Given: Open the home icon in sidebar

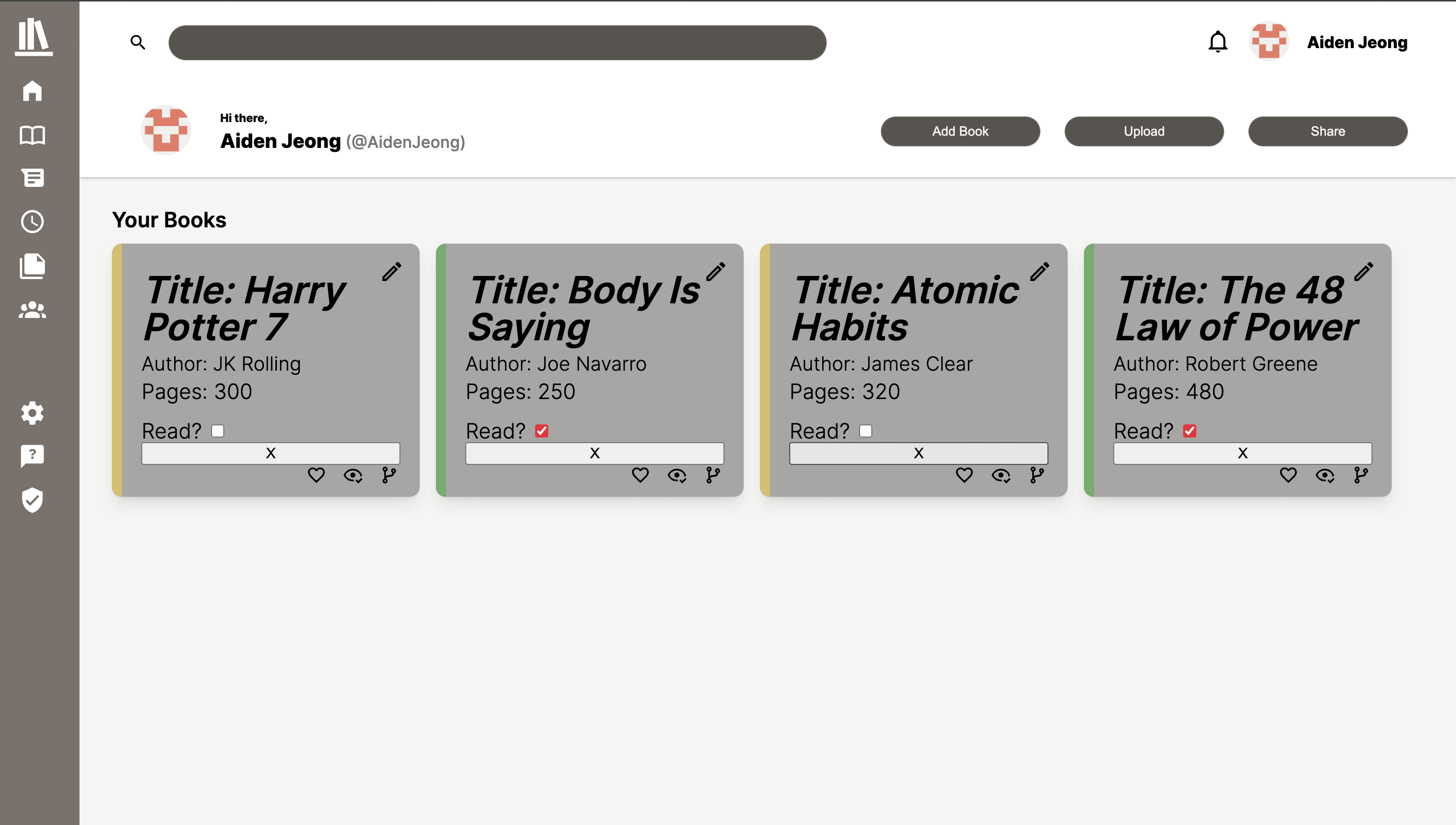Looking at the screenshot, I should (32, 91).
